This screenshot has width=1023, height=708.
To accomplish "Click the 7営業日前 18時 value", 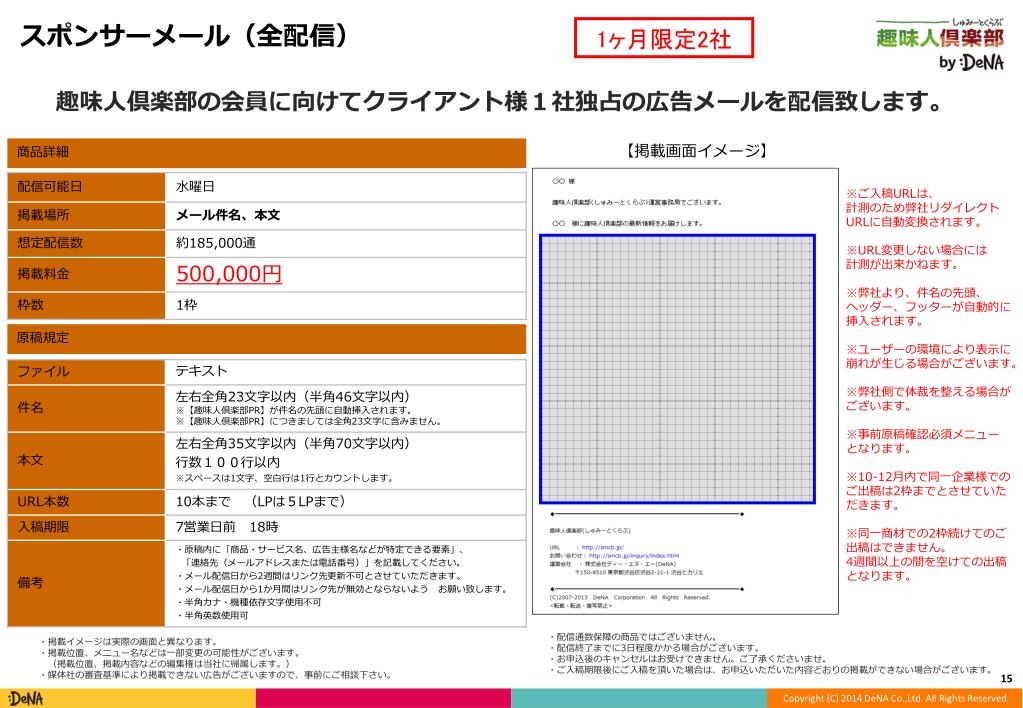I will point(227,527).
